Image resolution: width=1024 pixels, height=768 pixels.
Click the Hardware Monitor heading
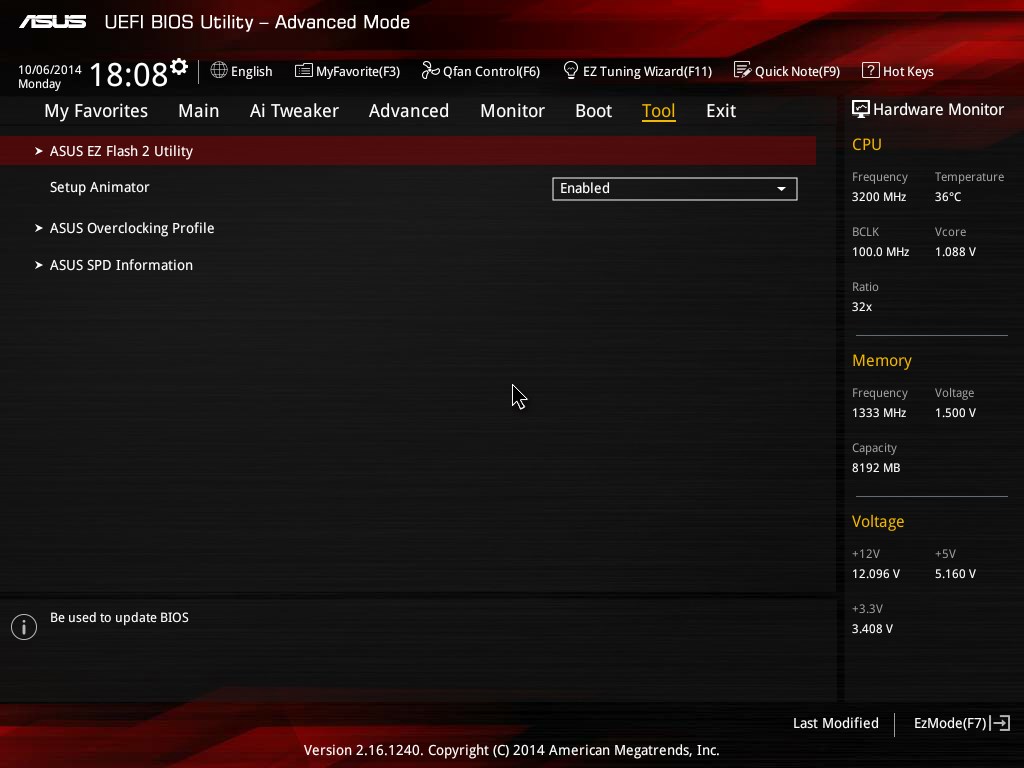pyautogui.click(x=938, y=110)
